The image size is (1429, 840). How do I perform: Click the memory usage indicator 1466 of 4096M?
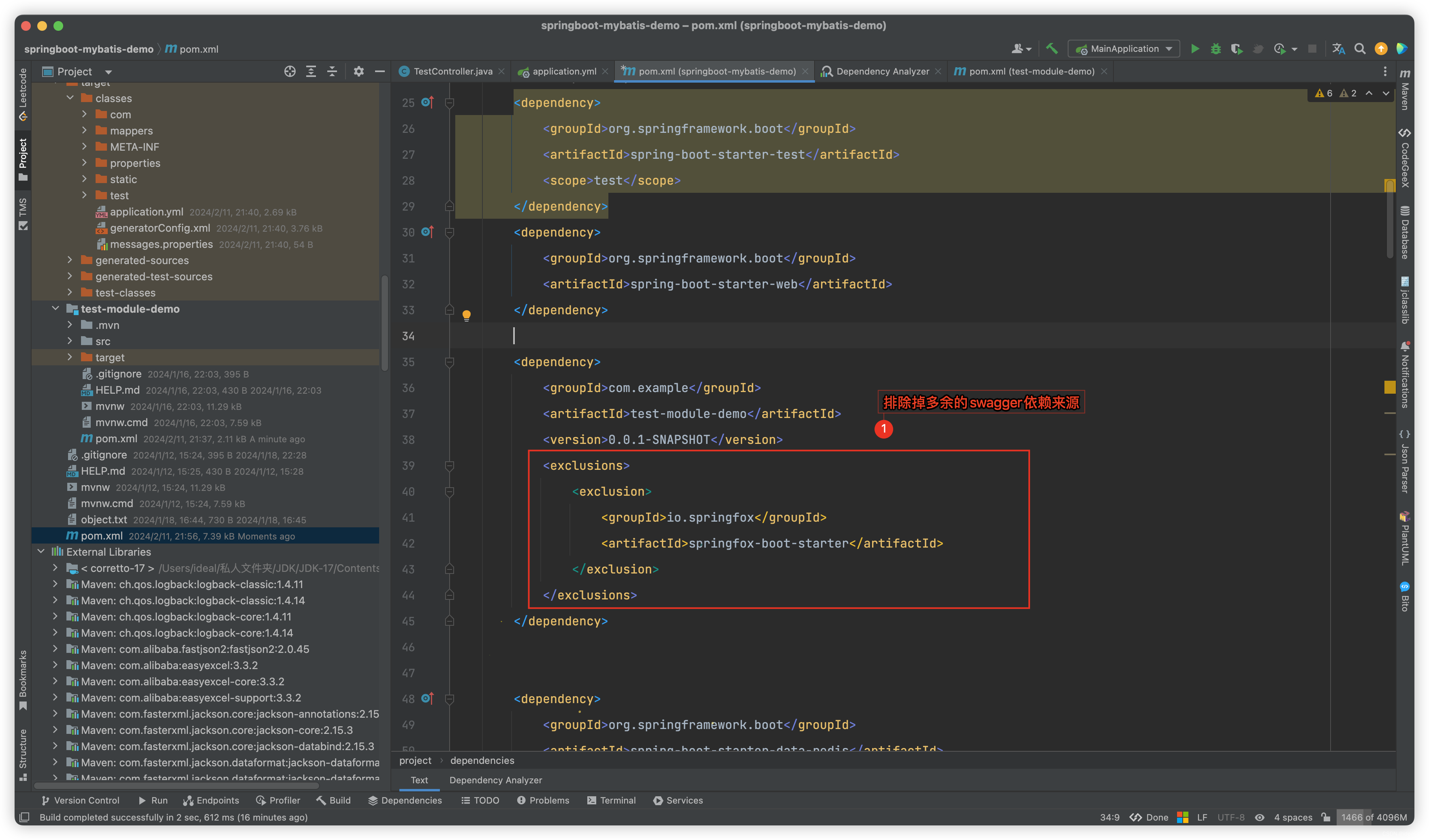coord(1374,817)
